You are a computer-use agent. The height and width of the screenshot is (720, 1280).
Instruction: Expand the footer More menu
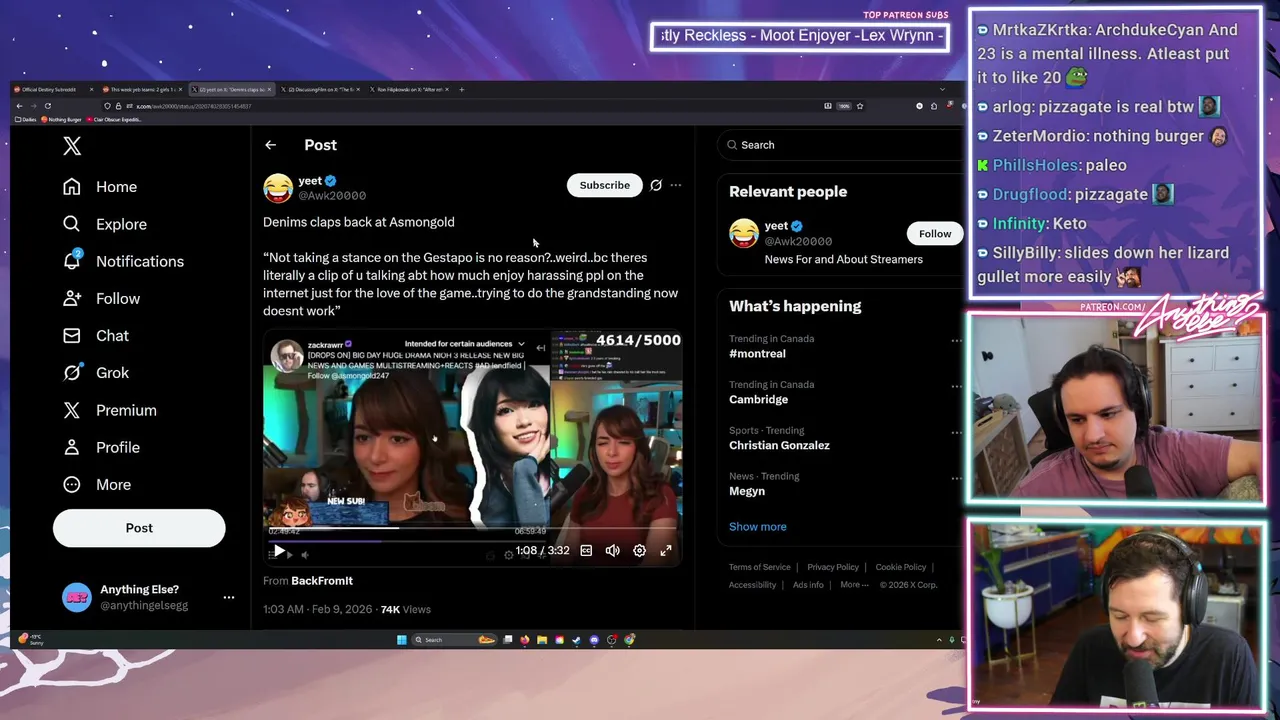click(854, 585)
